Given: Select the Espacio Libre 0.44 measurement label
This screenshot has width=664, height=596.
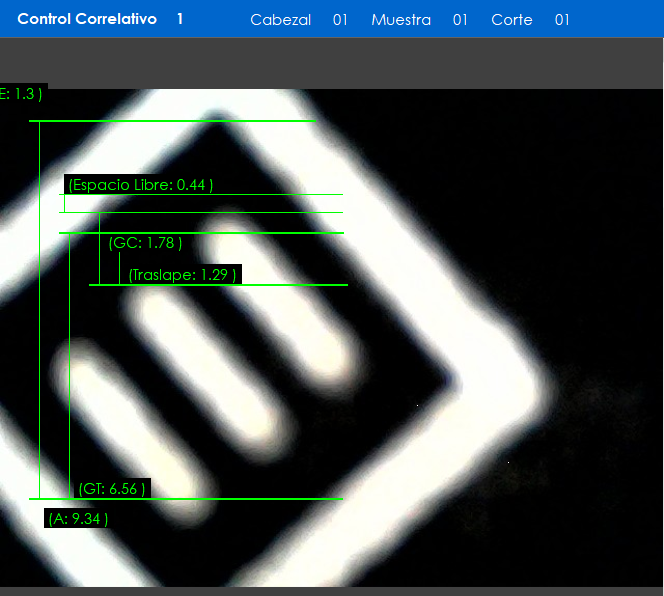Looking at the screenshot, I should (140, 185).
